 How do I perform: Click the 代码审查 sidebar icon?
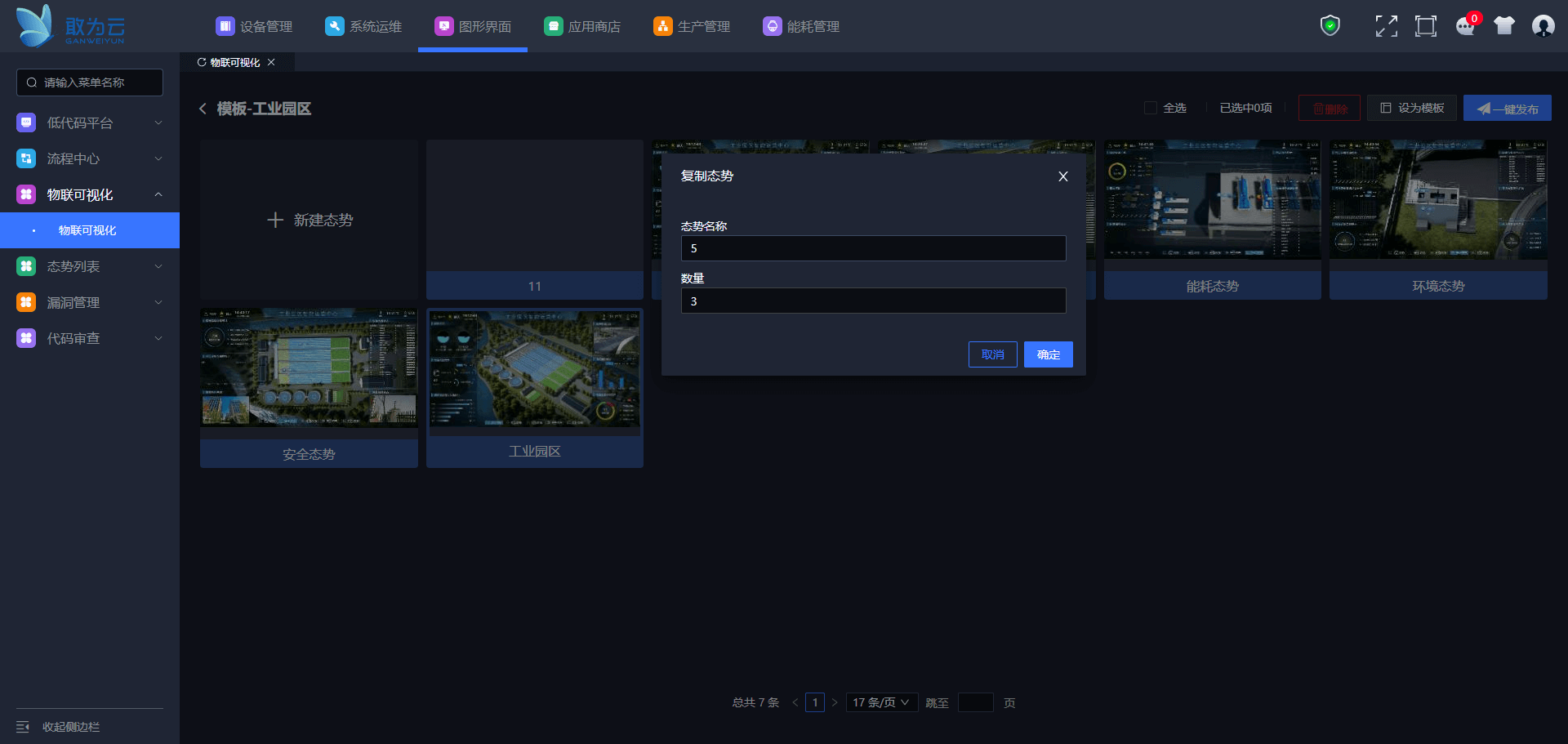coord(26,338)
